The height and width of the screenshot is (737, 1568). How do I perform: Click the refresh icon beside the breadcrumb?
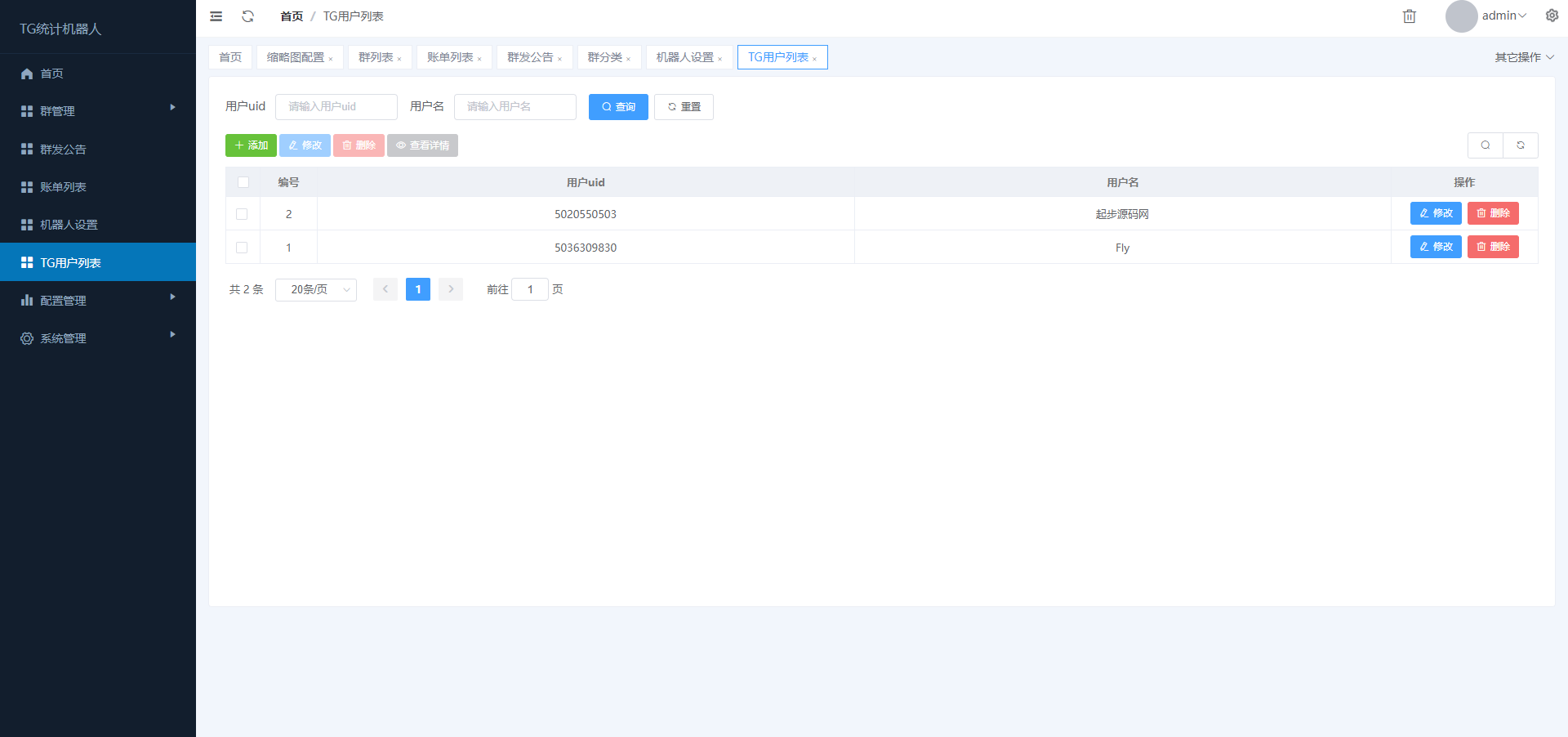coord(248,16)
